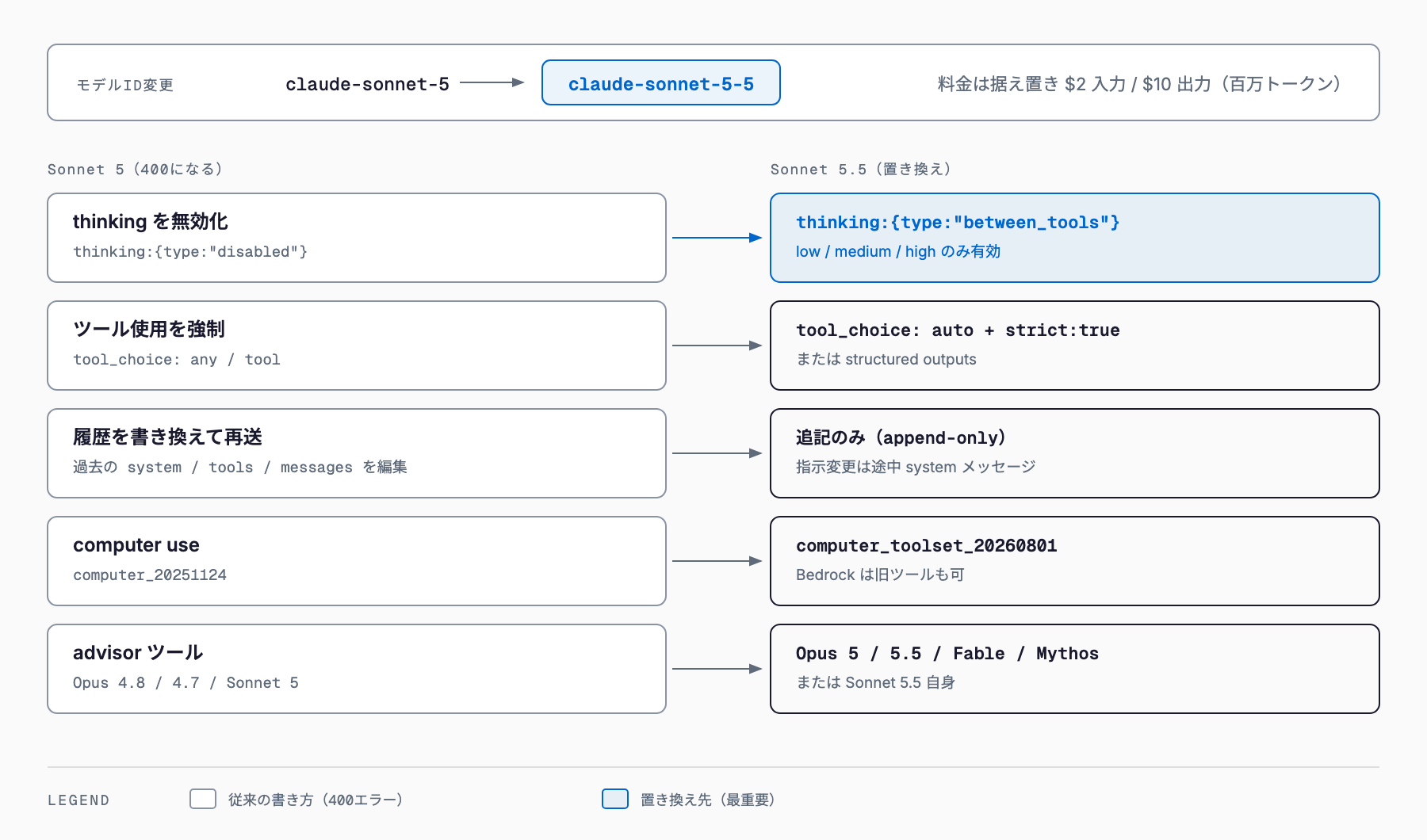Select the thinking:{type:"between_tools"} highlighted card

click(x=1075, y=238)
